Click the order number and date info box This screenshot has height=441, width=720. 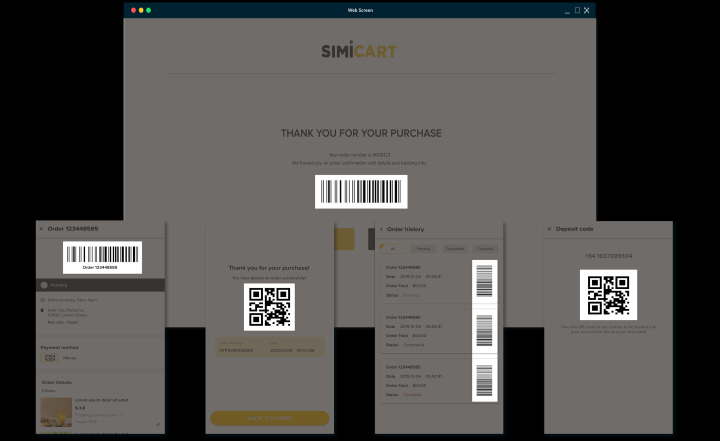270,347
